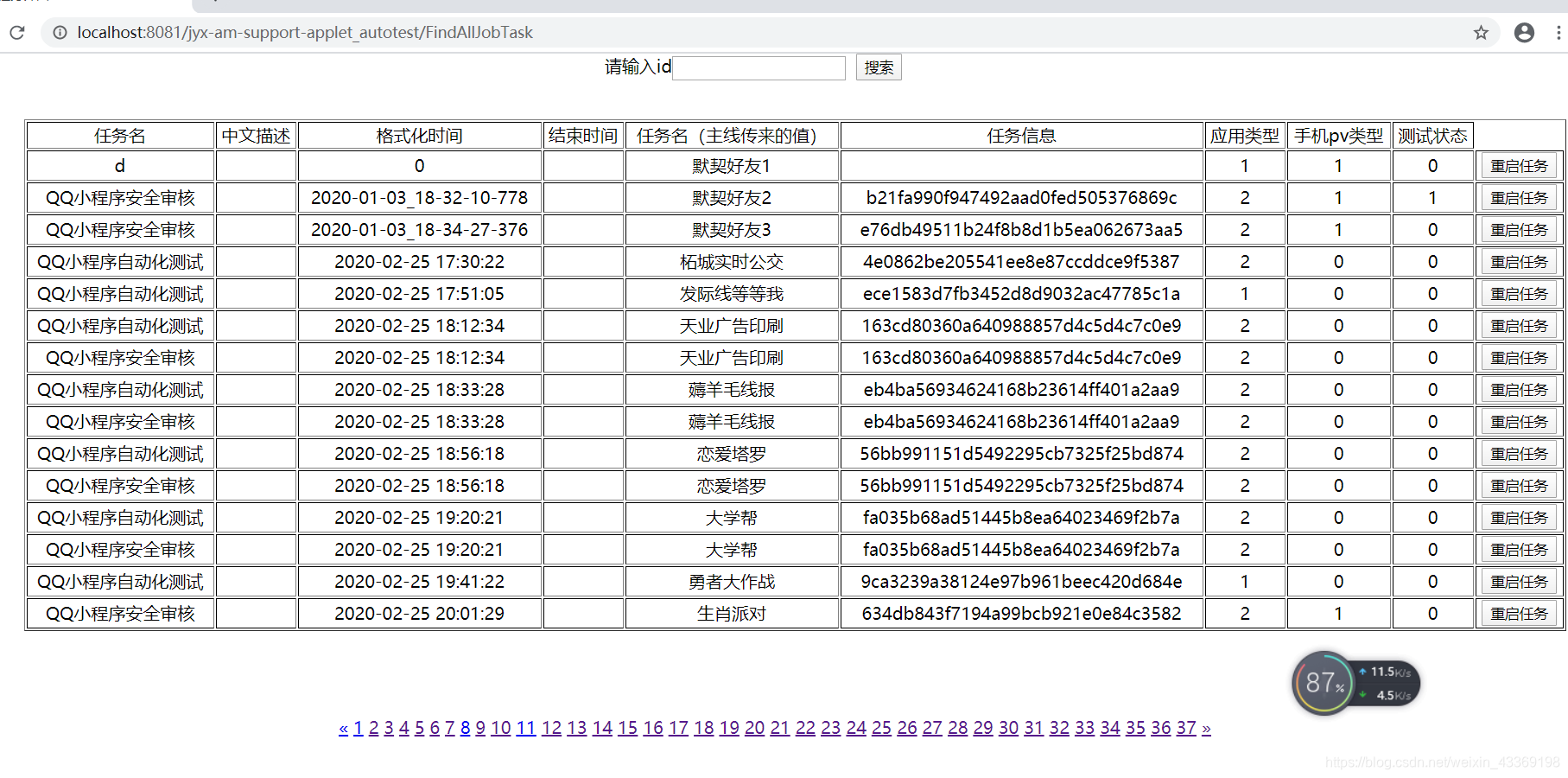Image resolution: width=1568 pixels, height=778 pixels.
Task: Click the 结束时间 column header
Action: tap(583, 136)
